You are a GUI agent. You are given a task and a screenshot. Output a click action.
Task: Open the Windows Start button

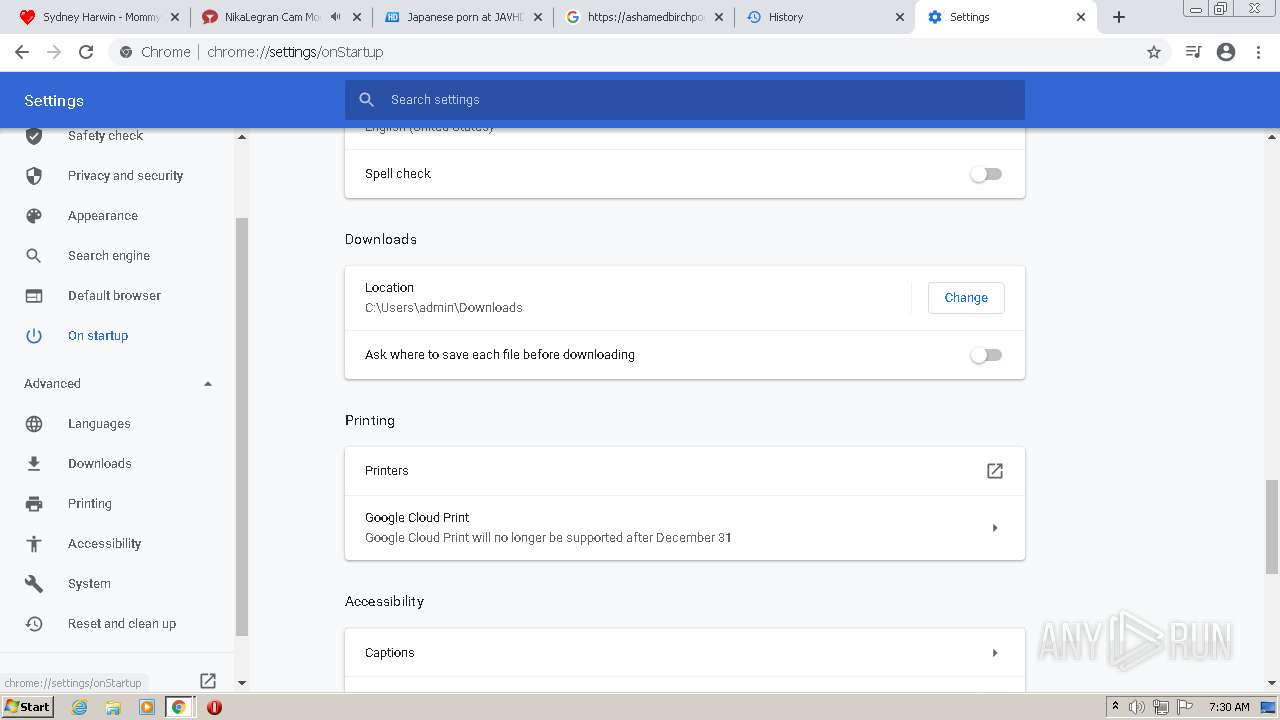(x=28, y=707)
